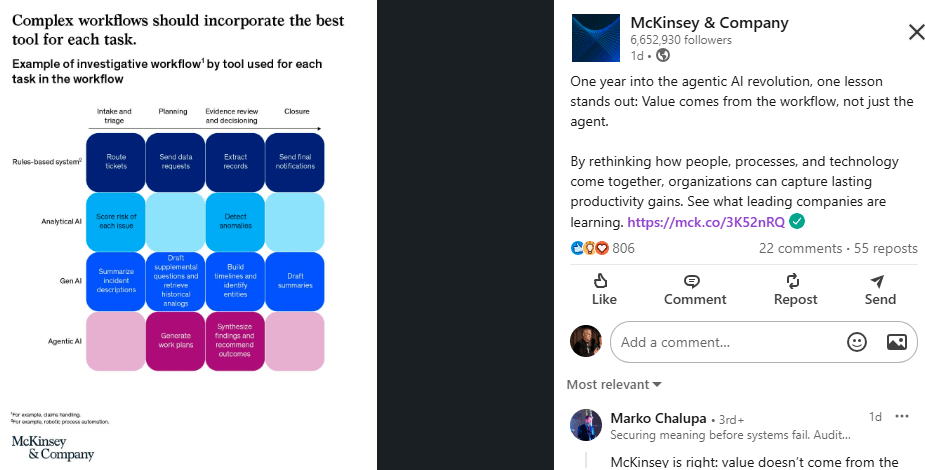Screen dimensions: 925x470
Task: Click the Repost arrows icon
Action: [794, 281]
